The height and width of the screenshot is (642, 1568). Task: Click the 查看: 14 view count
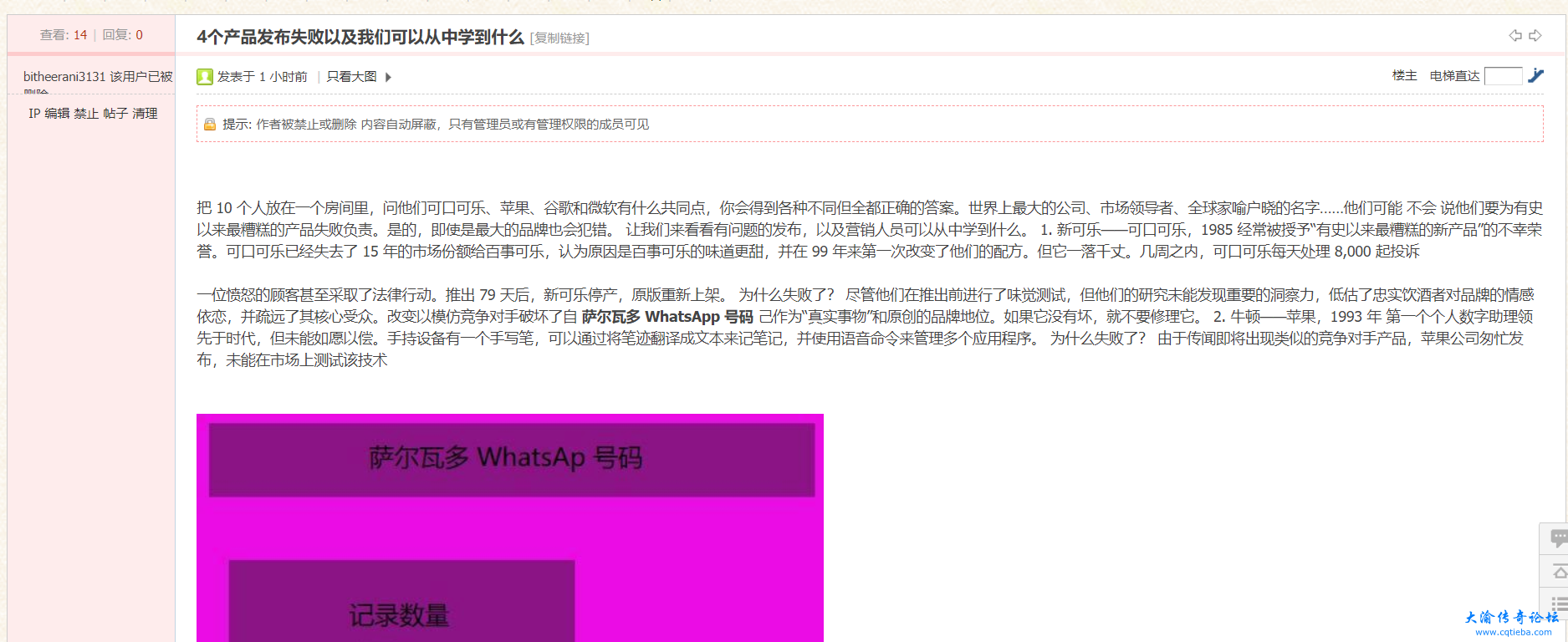click(x=64, y=35)
